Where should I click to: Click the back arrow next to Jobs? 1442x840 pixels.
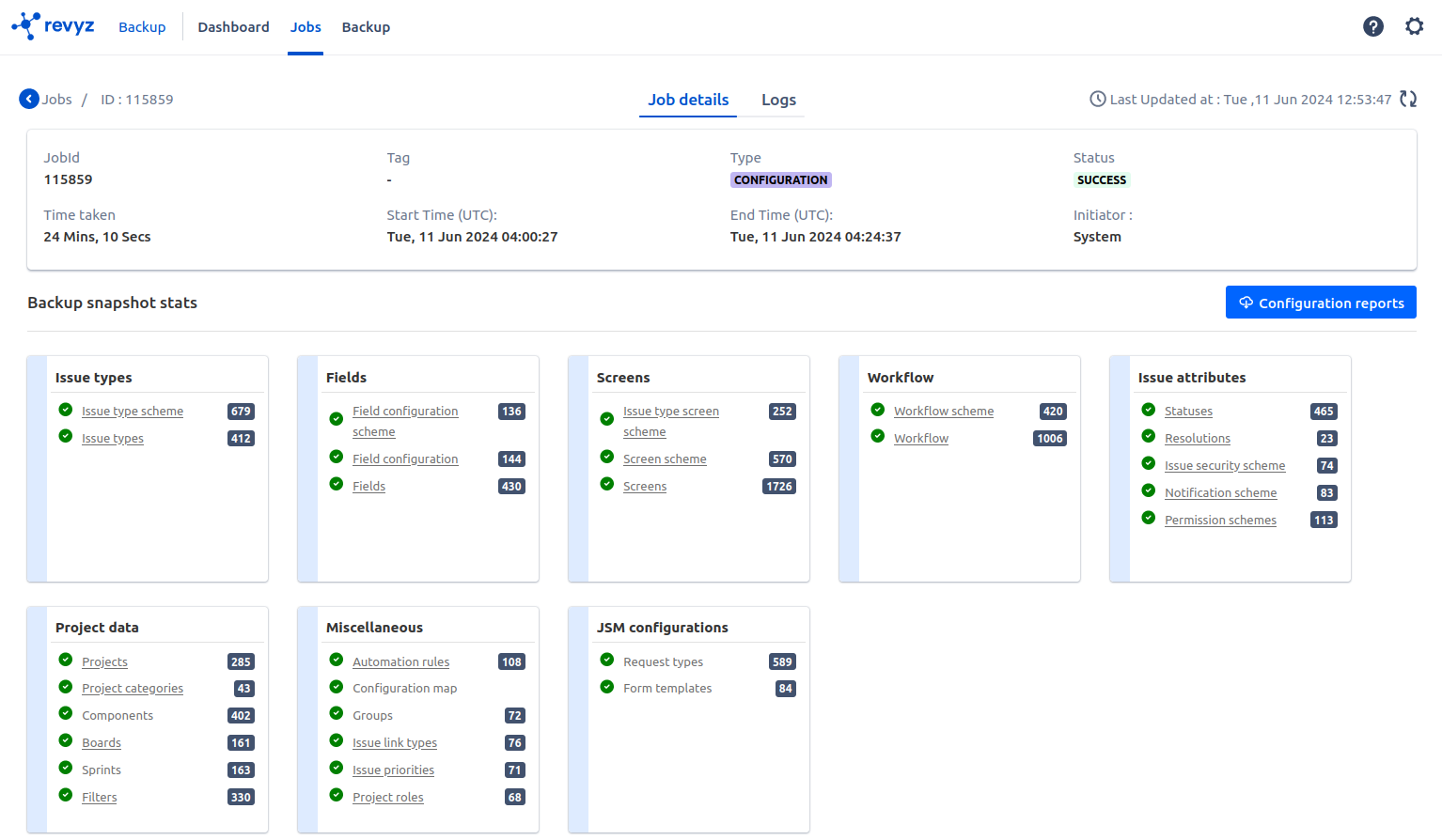coord(29,99)
